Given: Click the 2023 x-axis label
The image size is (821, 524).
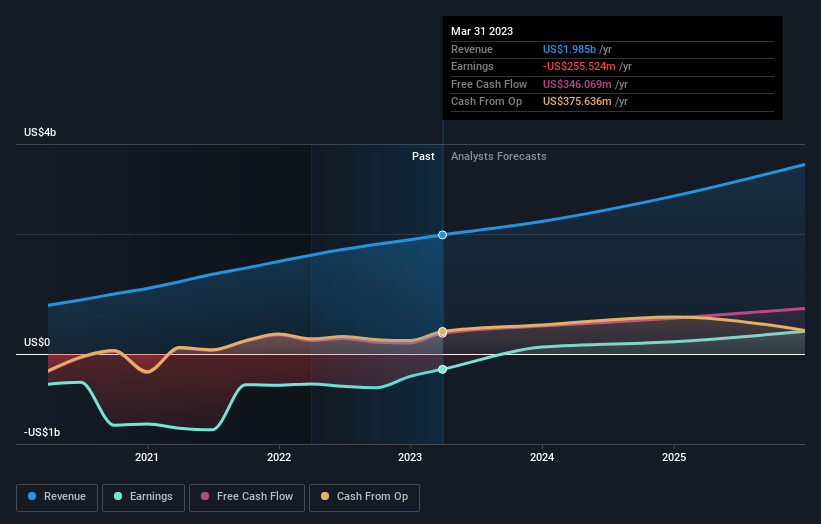Looking at the screenshot, I should (410, 457).
